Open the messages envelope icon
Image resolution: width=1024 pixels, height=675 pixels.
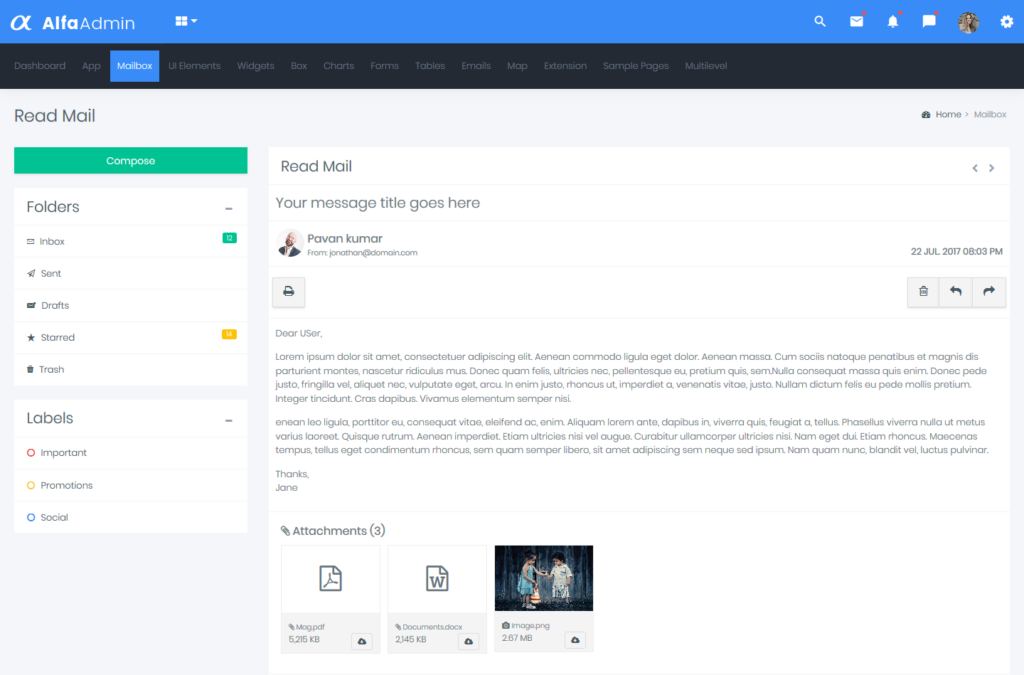(856, 20)
